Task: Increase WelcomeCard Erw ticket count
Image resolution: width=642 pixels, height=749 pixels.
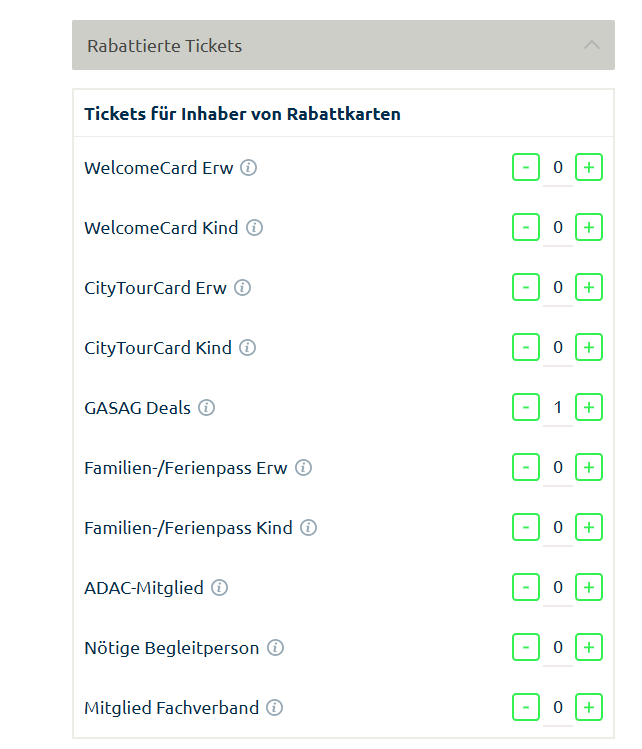Action: [589, 168]
